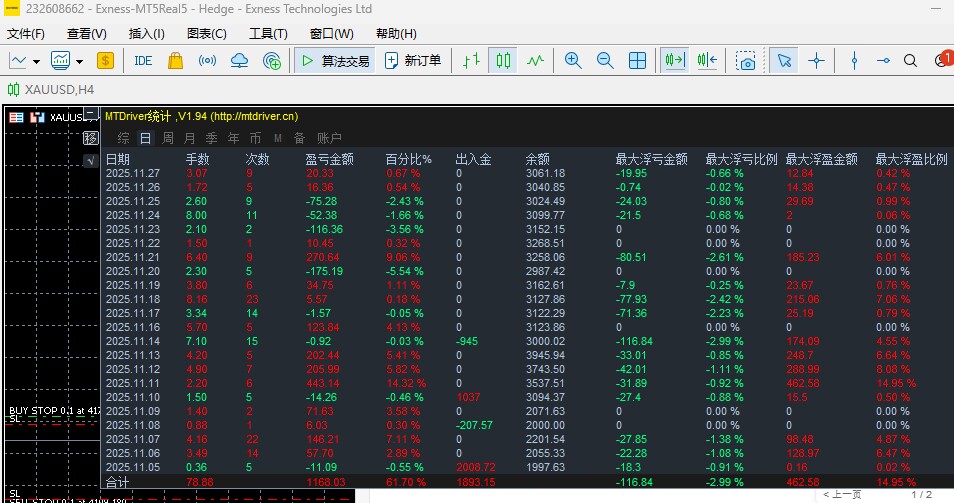Viewport: 954px width, 503px height.
Task: Switch to the 周 weekly tab
Action: pyautogui.click(x=167, y=138)
